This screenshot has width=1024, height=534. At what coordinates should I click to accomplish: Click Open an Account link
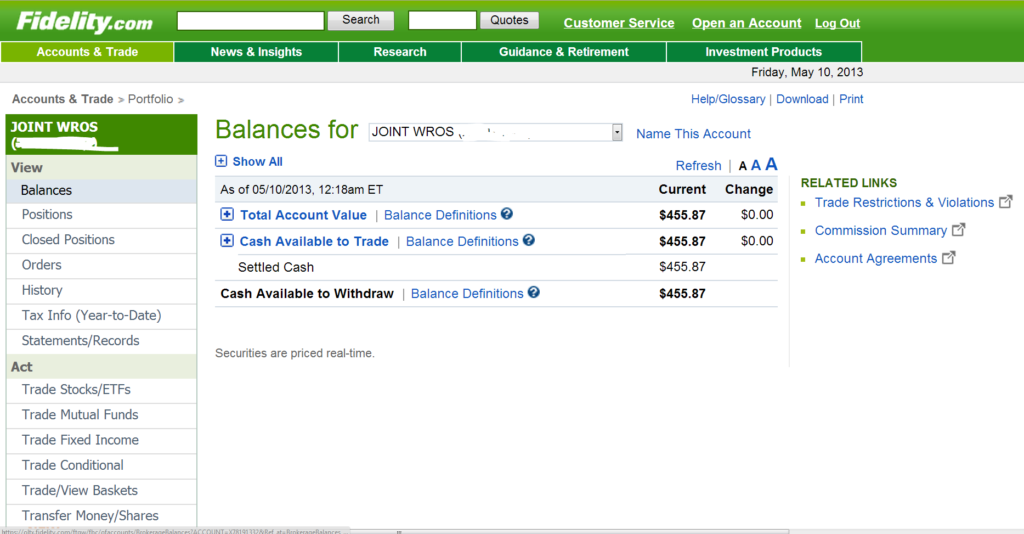[x=746, y=23]
